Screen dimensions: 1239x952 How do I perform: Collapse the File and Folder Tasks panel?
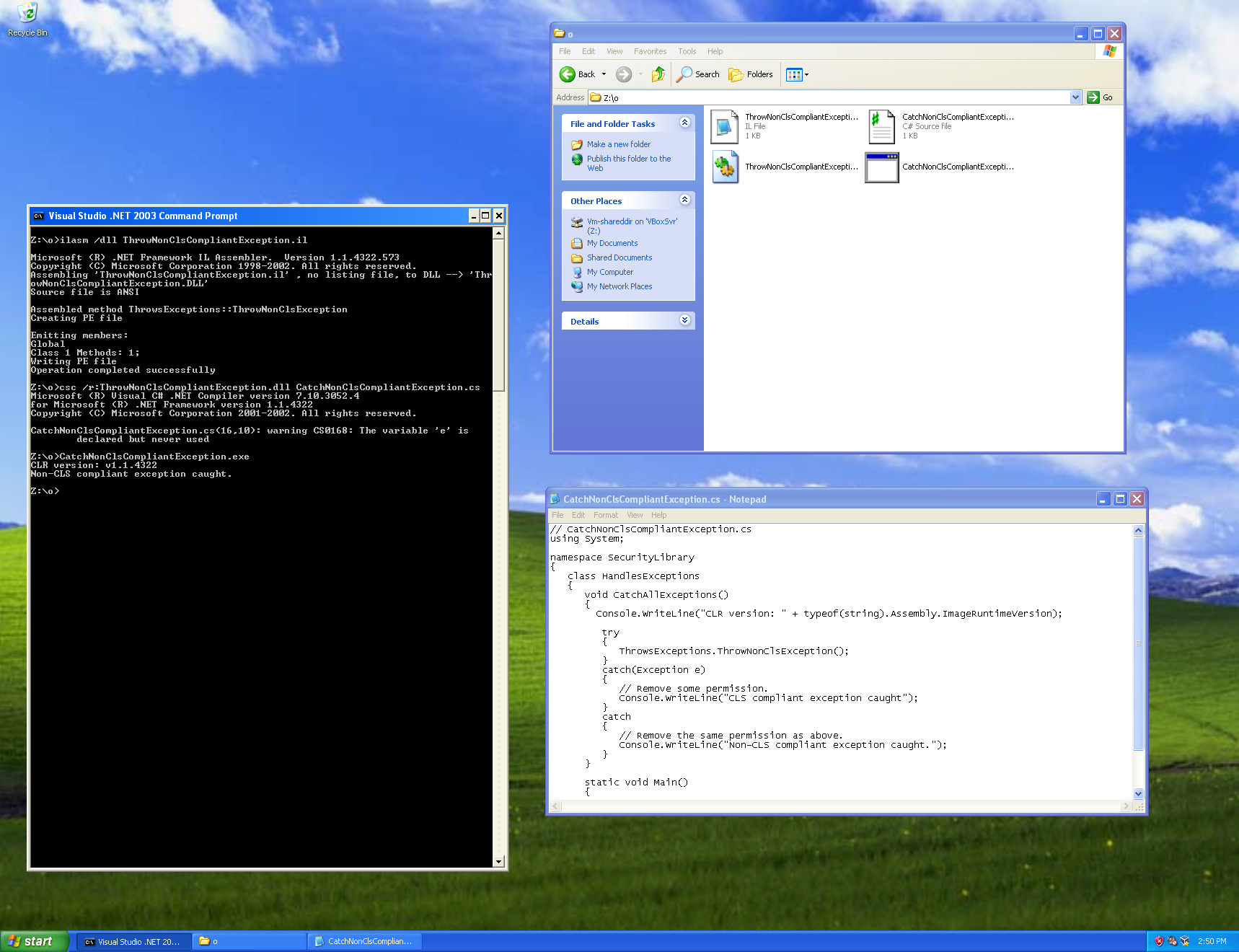[x=684, y=123]
